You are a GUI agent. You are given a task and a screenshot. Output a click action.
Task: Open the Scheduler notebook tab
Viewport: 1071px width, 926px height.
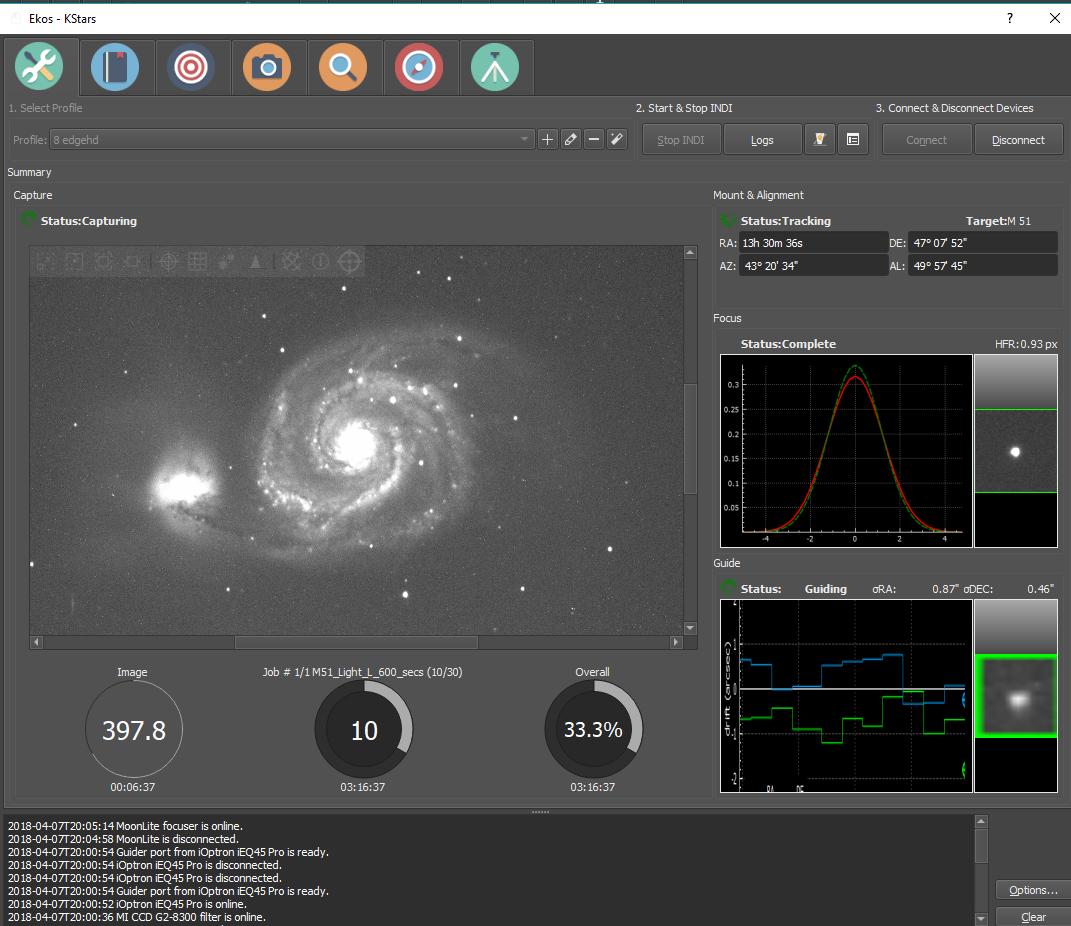pyautogui.click(x=115, y=67)
